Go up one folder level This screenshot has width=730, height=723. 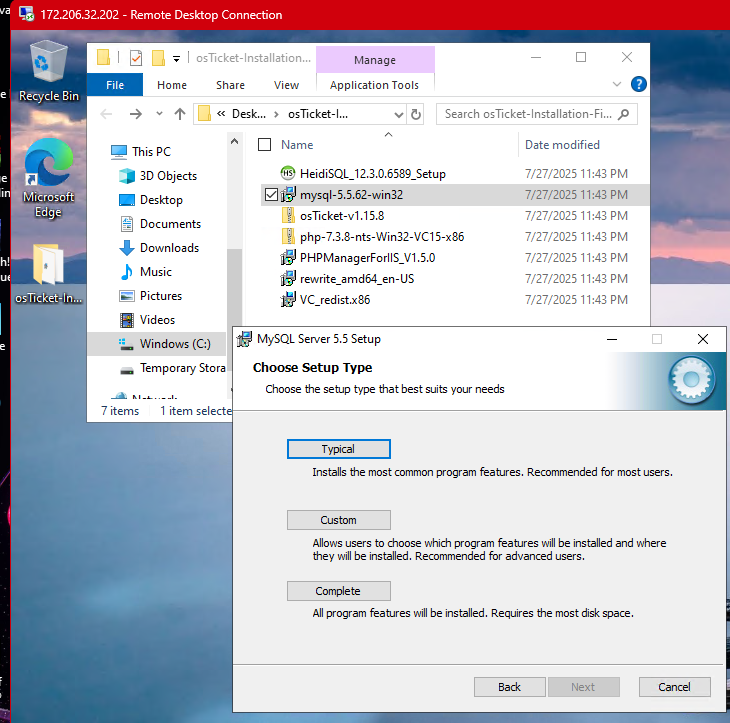(x=180, y=114)
